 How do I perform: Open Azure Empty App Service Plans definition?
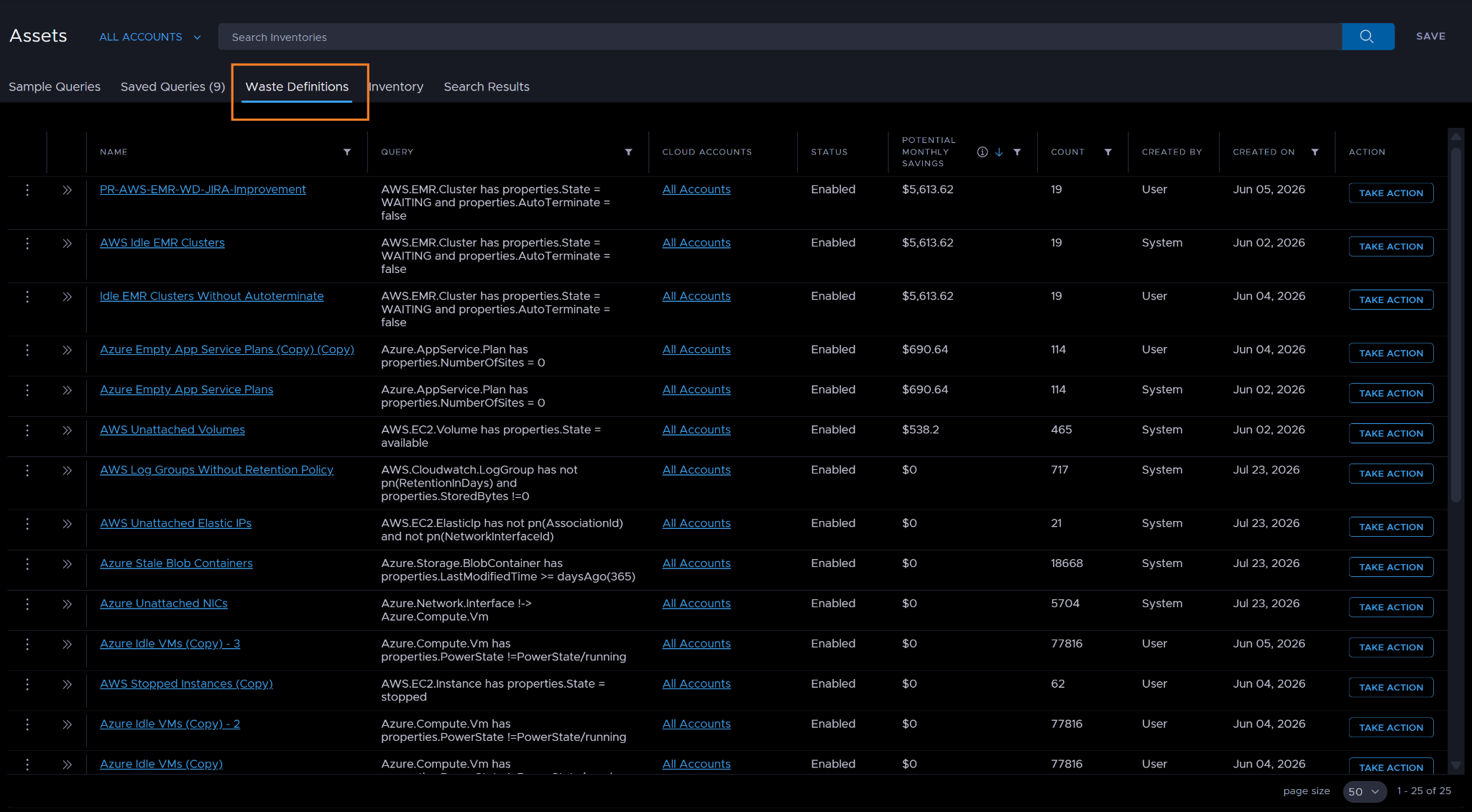[186, 389]
